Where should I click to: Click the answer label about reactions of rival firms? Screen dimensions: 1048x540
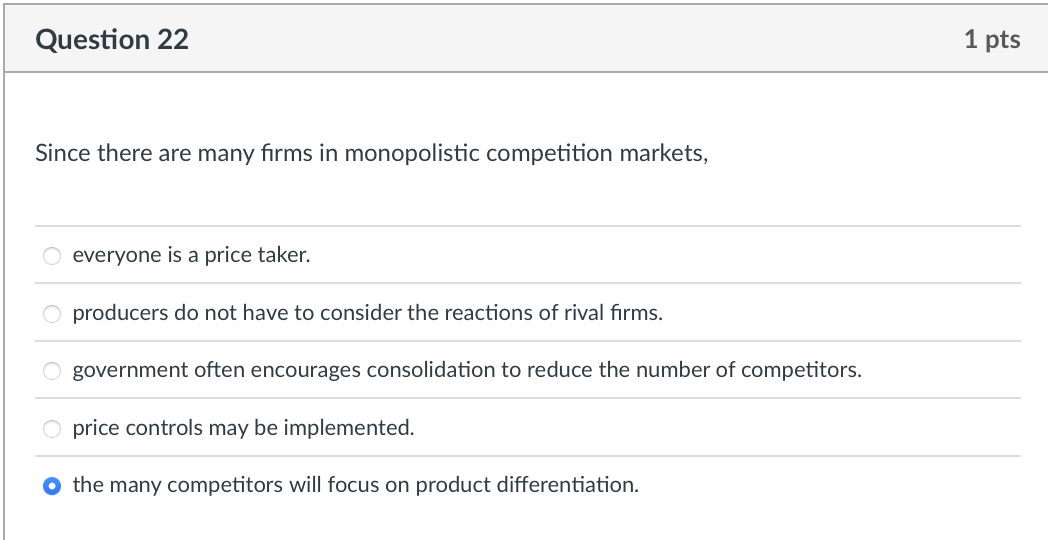[368, 313]
